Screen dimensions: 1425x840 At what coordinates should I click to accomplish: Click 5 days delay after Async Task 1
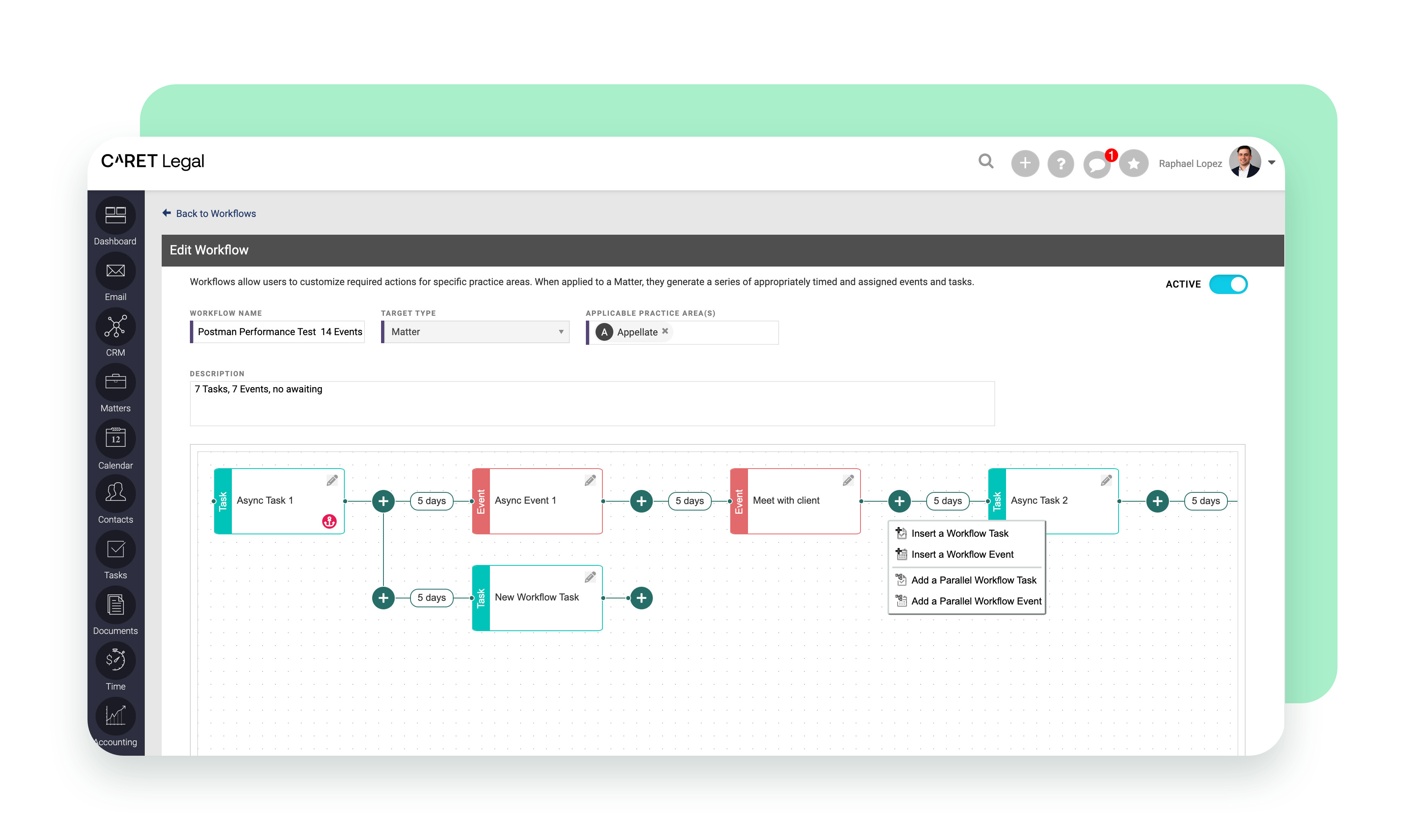pos(432,501)
